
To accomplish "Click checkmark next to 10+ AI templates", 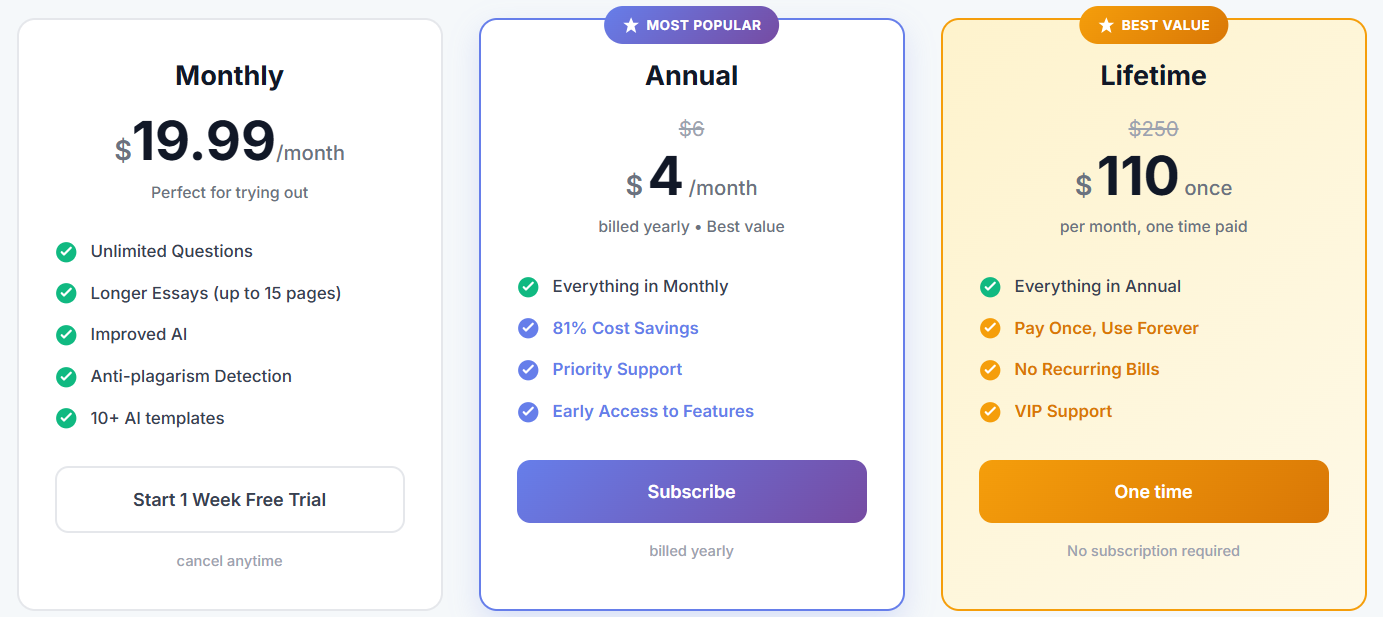I will (66, 419).
